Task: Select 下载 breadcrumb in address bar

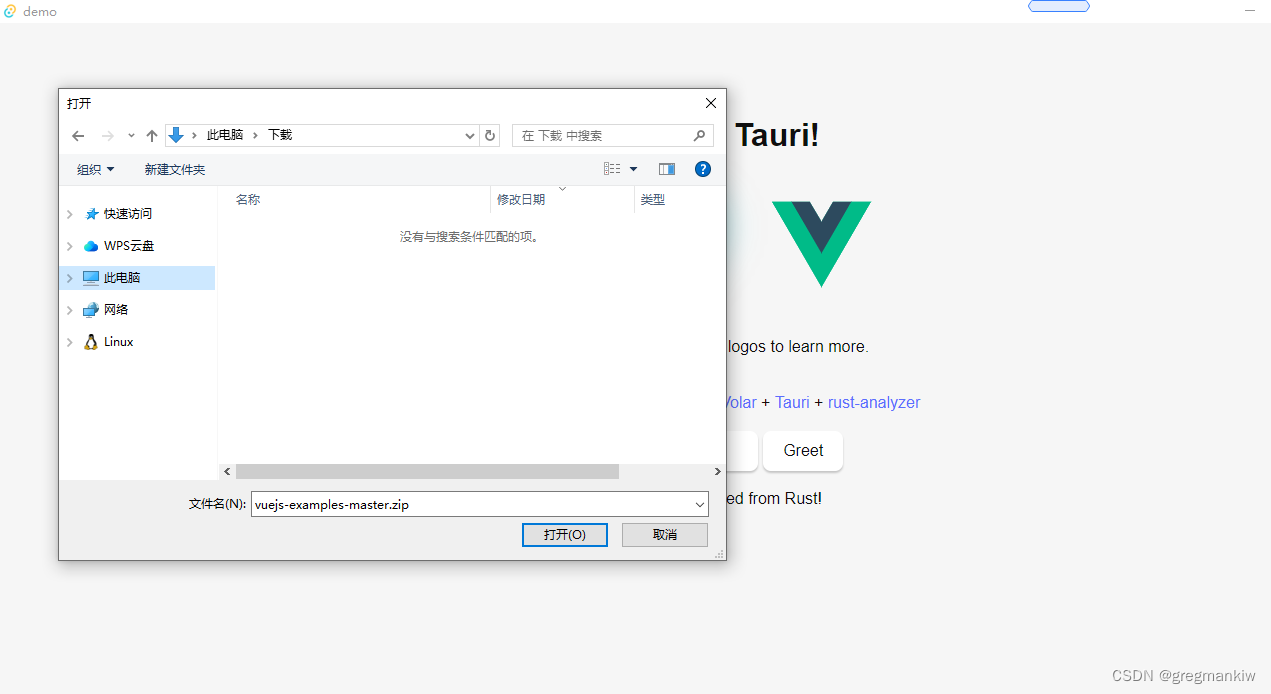Action: tap(280, 135)
